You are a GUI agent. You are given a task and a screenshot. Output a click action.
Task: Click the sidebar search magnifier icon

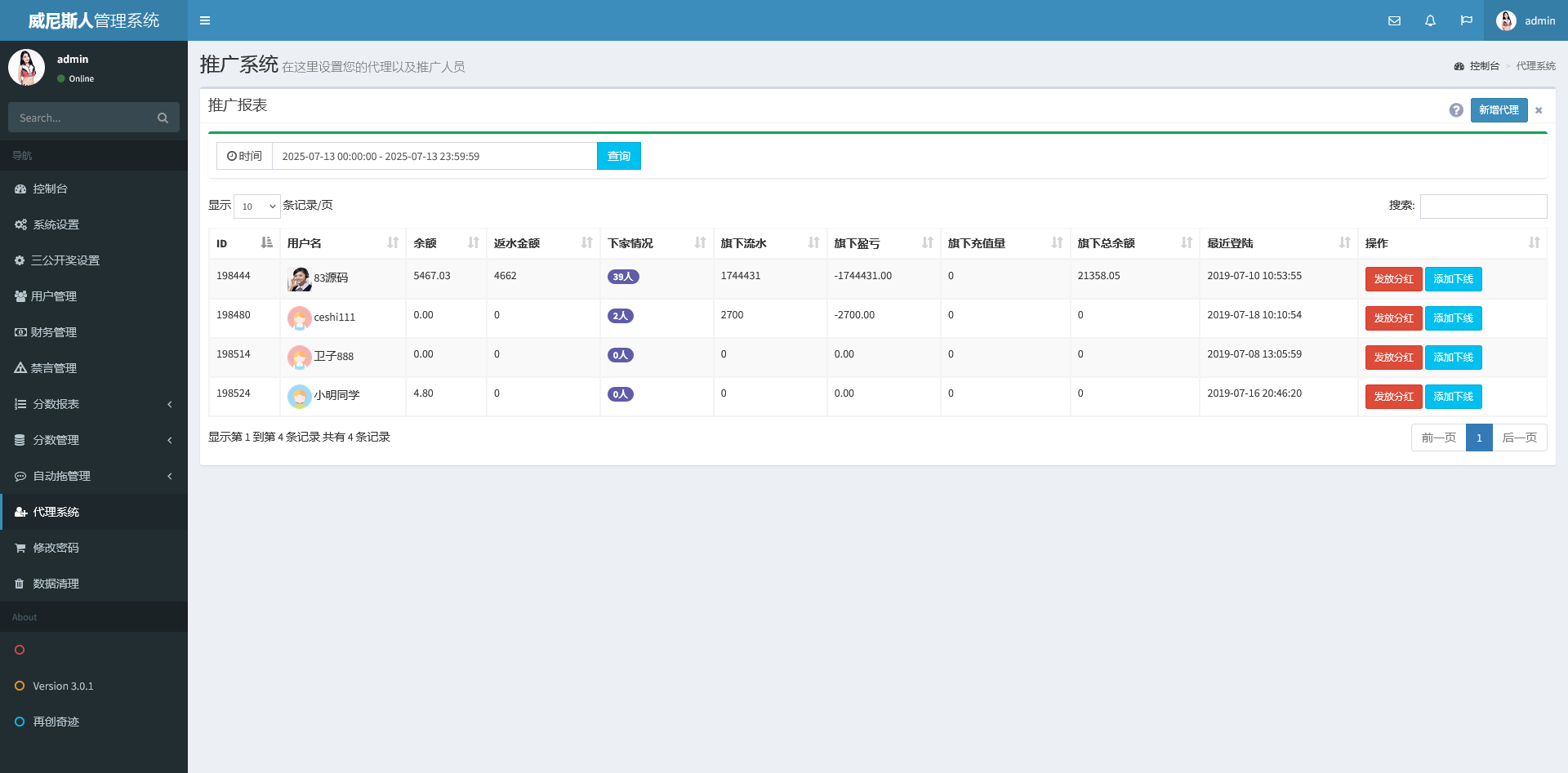[163, 118]
